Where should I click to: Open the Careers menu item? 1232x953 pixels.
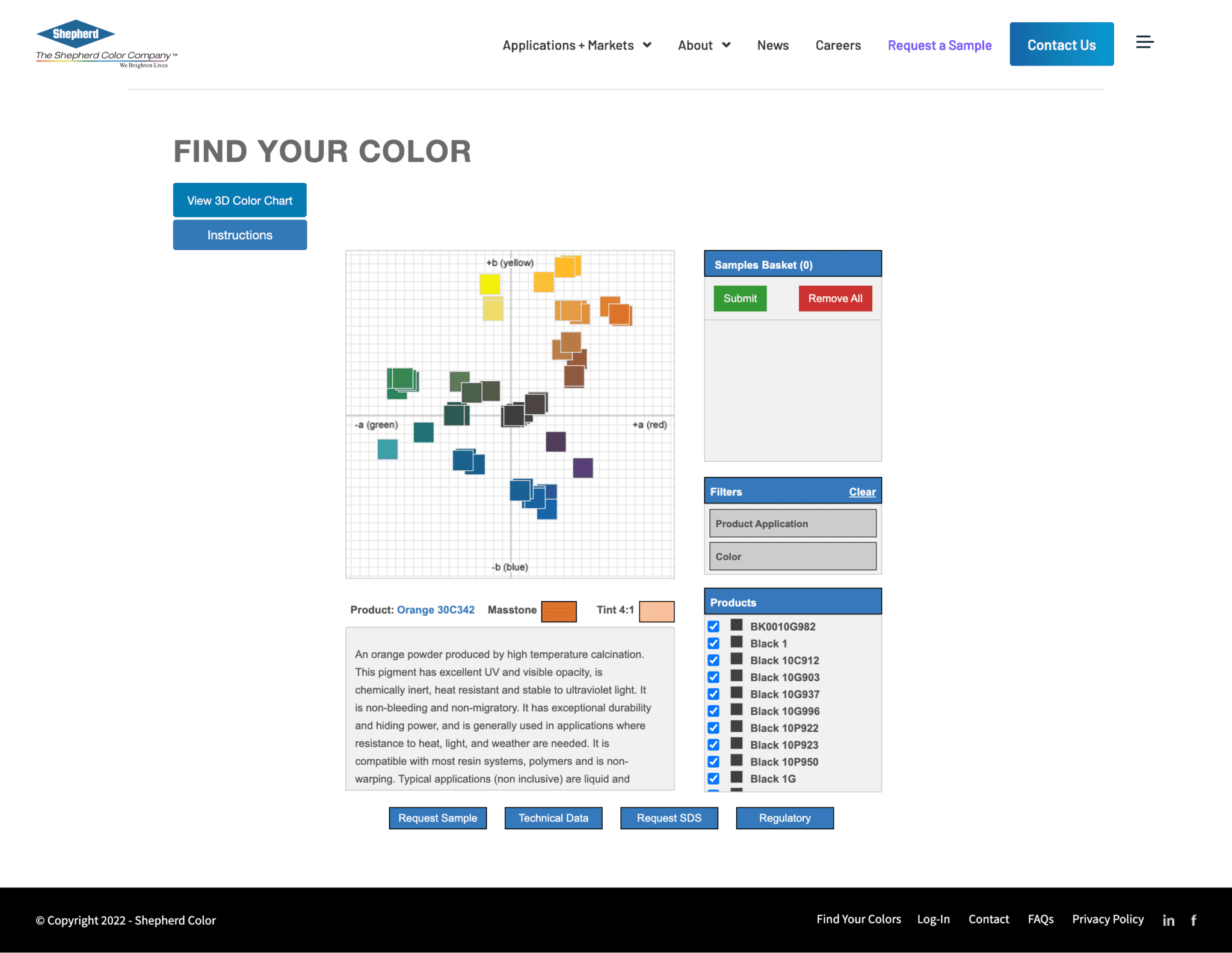click(x=838, y=45)
